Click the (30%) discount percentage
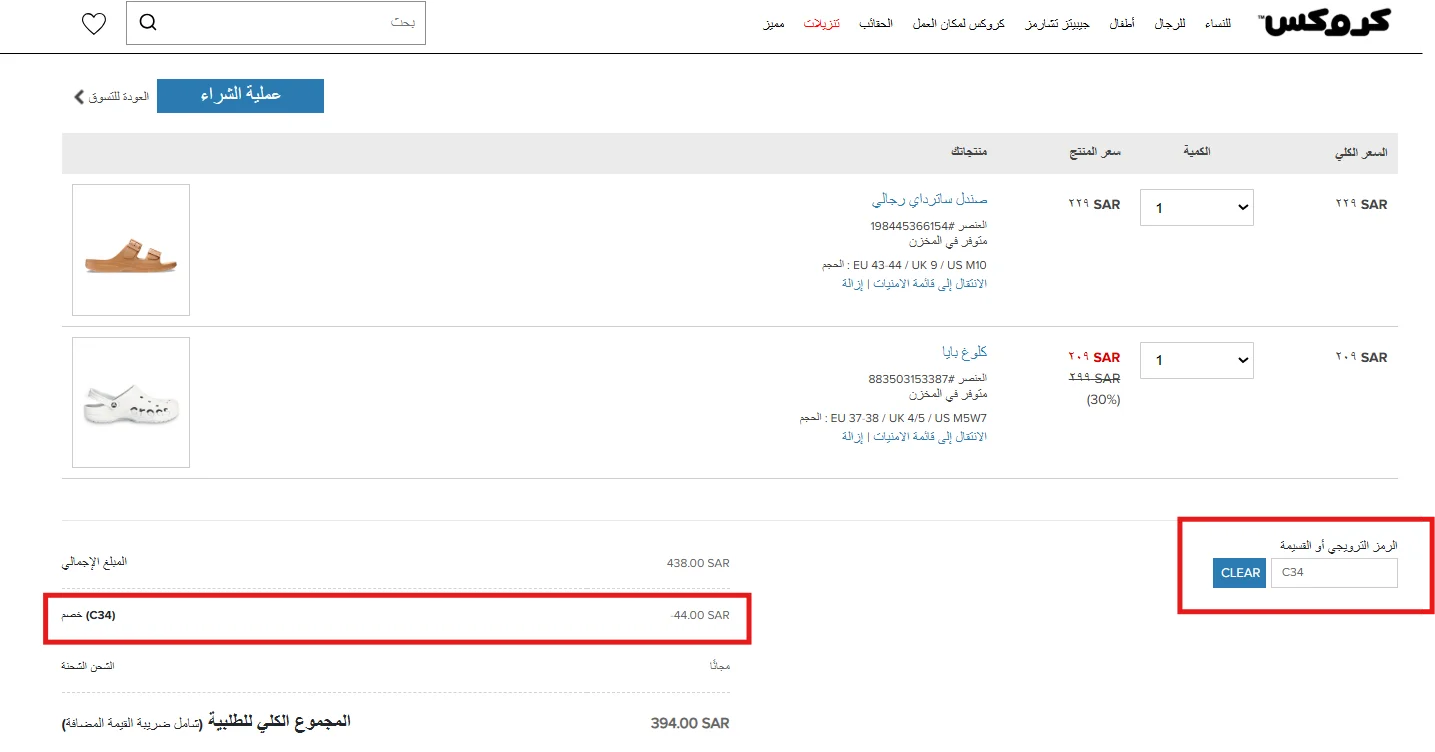The width and height of the screenshot is (1435, 752). [x=1104, y=400]
